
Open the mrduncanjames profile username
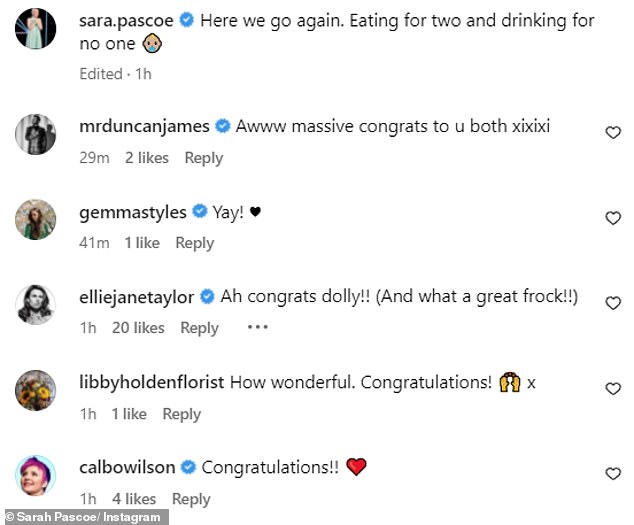[144, 126]
